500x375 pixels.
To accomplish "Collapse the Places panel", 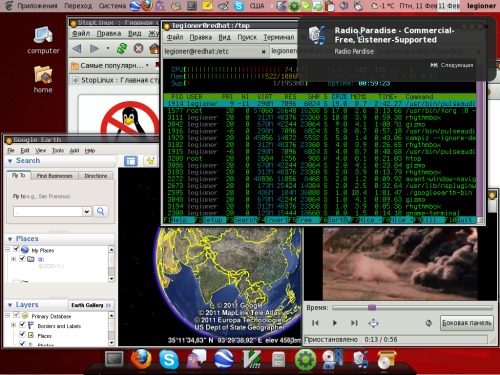I will [10, 239].
